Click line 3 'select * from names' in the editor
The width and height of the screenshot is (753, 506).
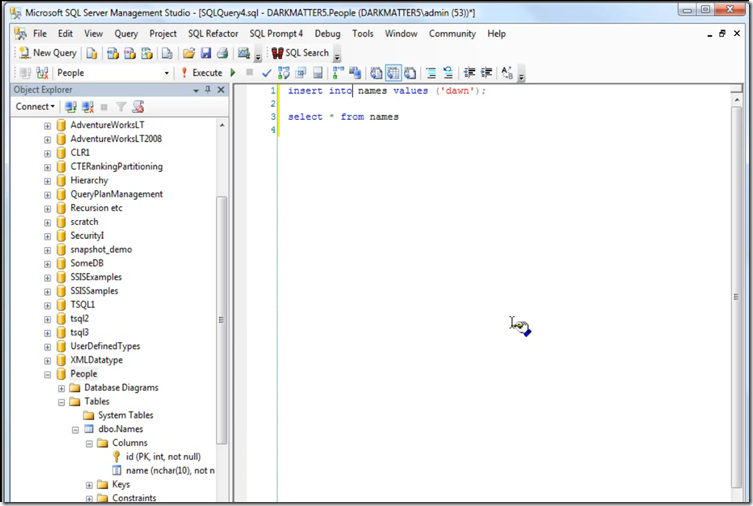pos(343,117)
